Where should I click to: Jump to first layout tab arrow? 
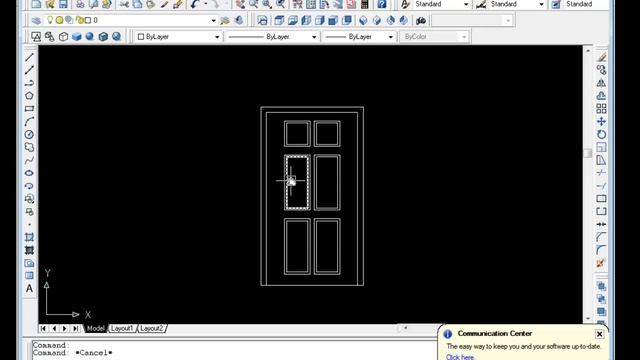(43, 328)
